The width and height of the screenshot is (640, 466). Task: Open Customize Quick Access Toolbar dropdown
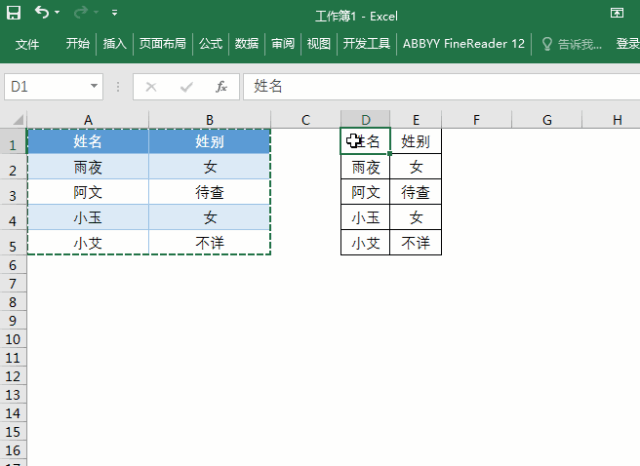pos(115,13)
